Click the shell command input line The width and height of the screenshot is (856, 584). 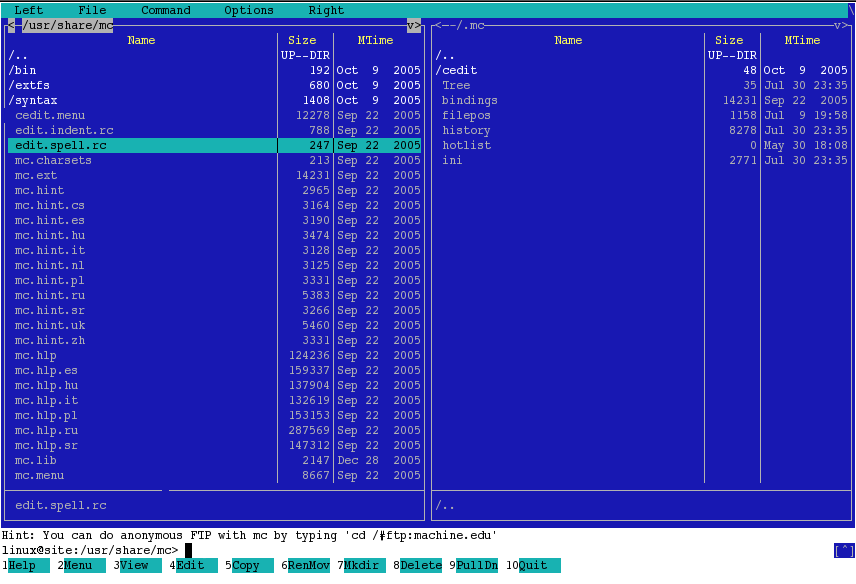[250, 548]
